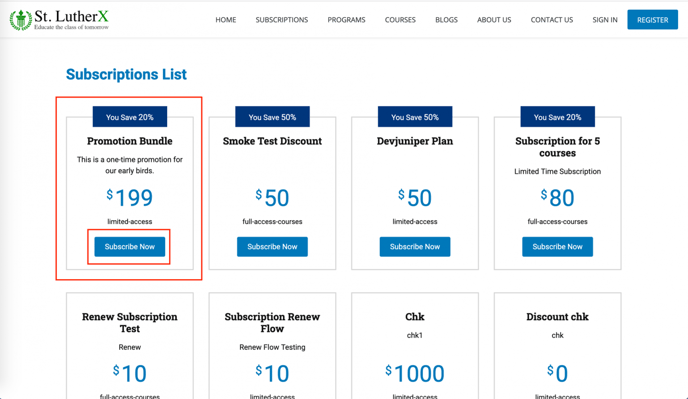Click the Limited Time Subscription description
Image resolution: width=688 pixels, height=399 pixels.
click(558, 171)
